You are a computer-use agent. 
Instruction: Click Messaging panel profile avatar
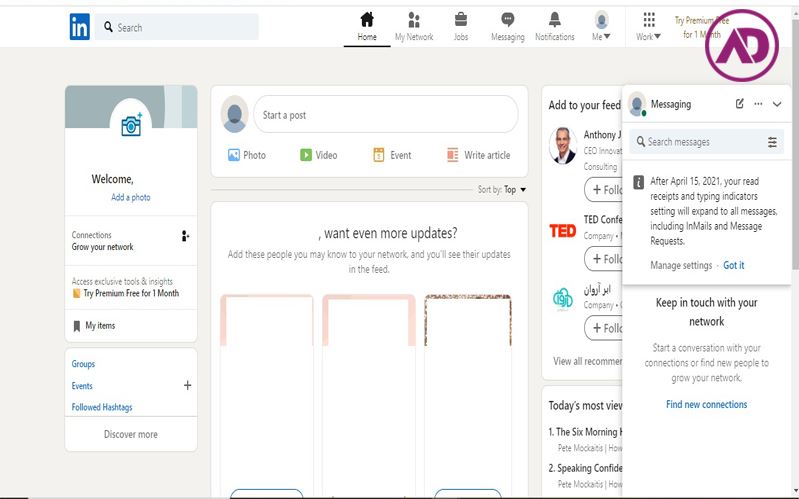637,104
